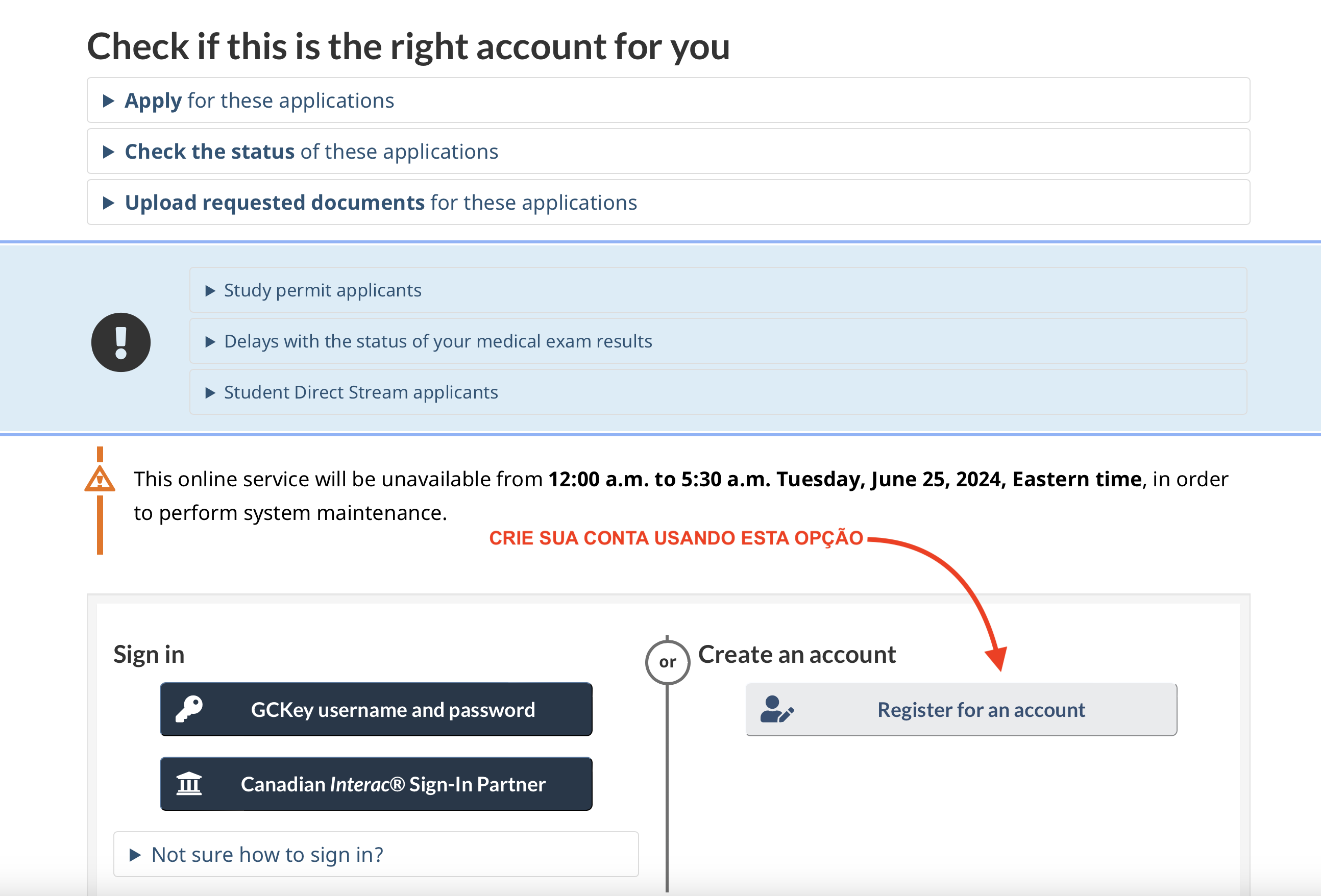Expand Student Direct Stream applicants notice
This screenshot has width=1321, height=896.
click(718, 392)
